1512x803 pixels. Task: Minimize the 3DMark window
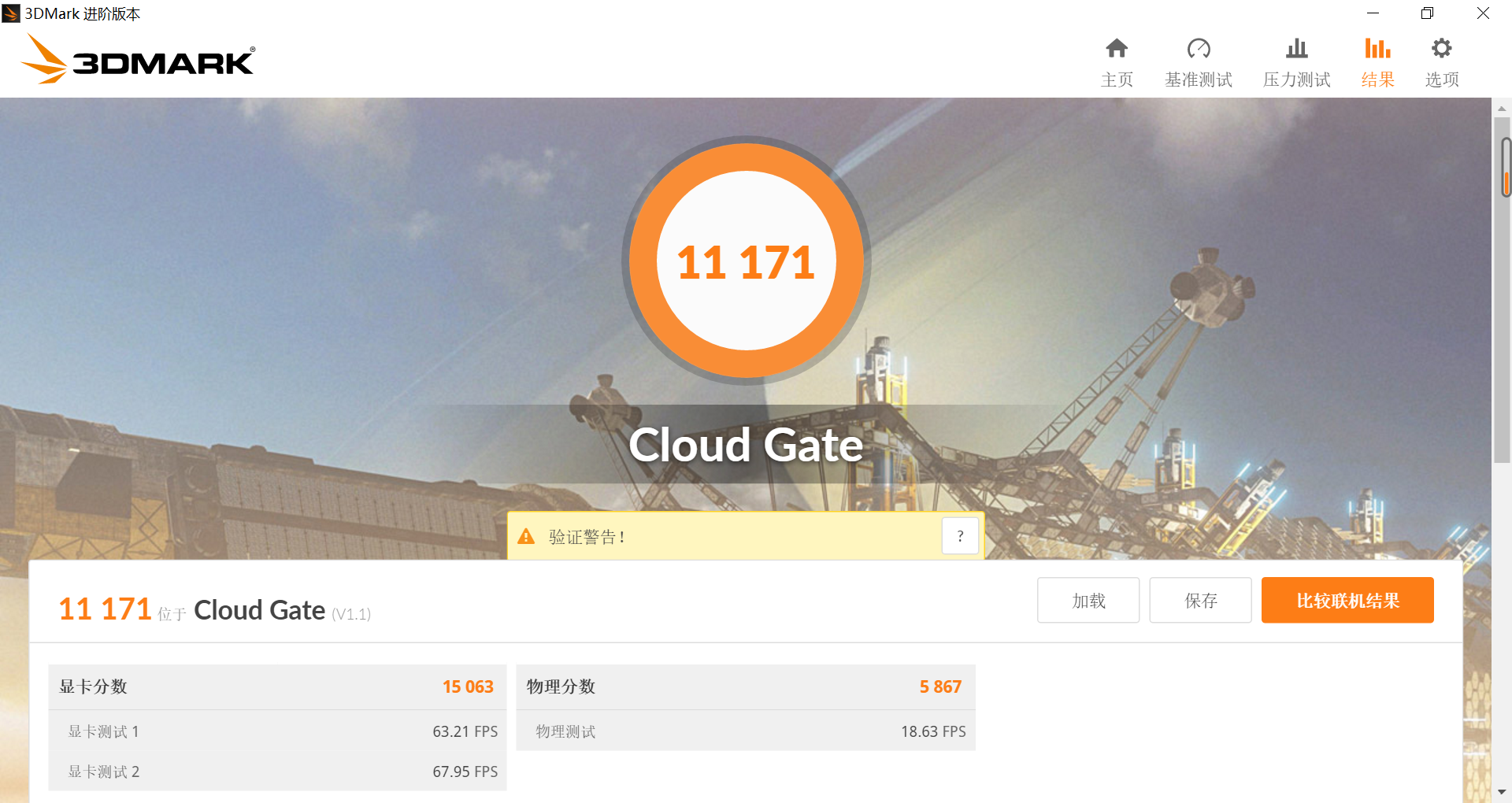(1373, 13)
